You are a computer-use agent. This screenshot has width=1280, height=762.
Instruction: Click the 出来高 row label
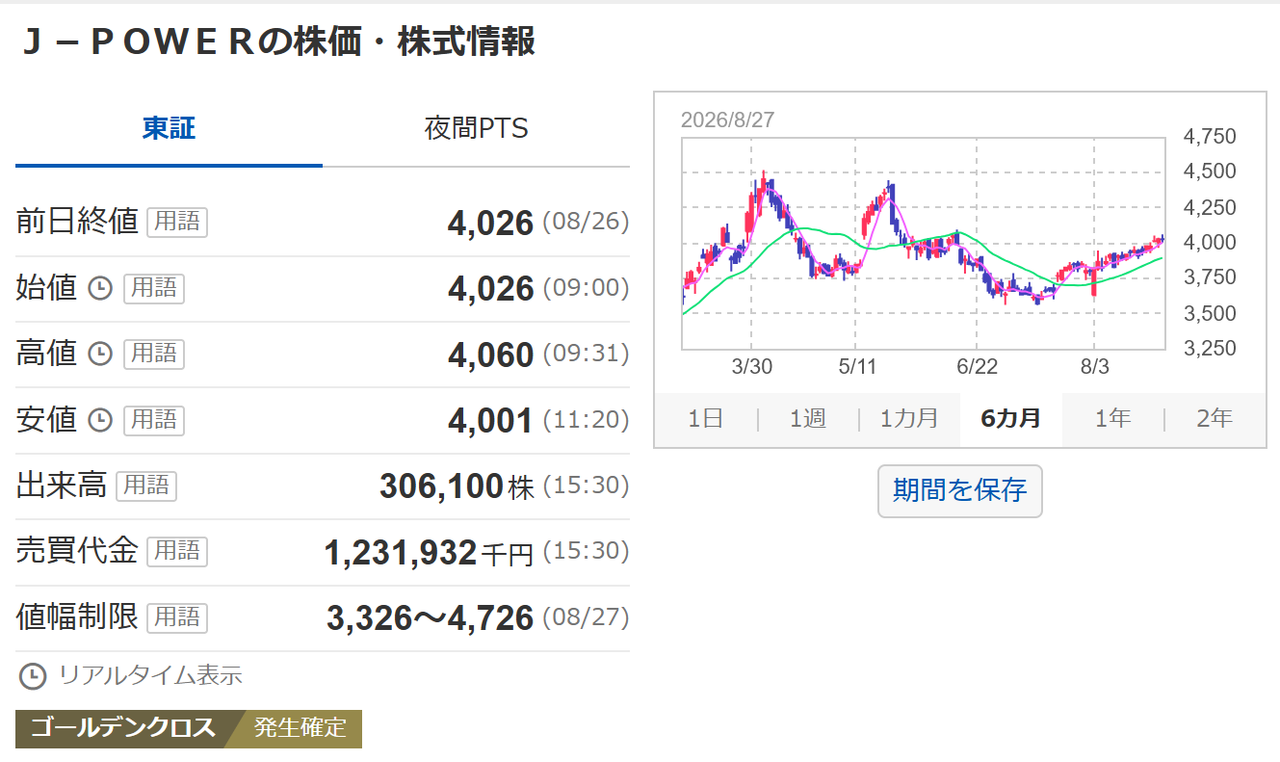coord(62,486)
